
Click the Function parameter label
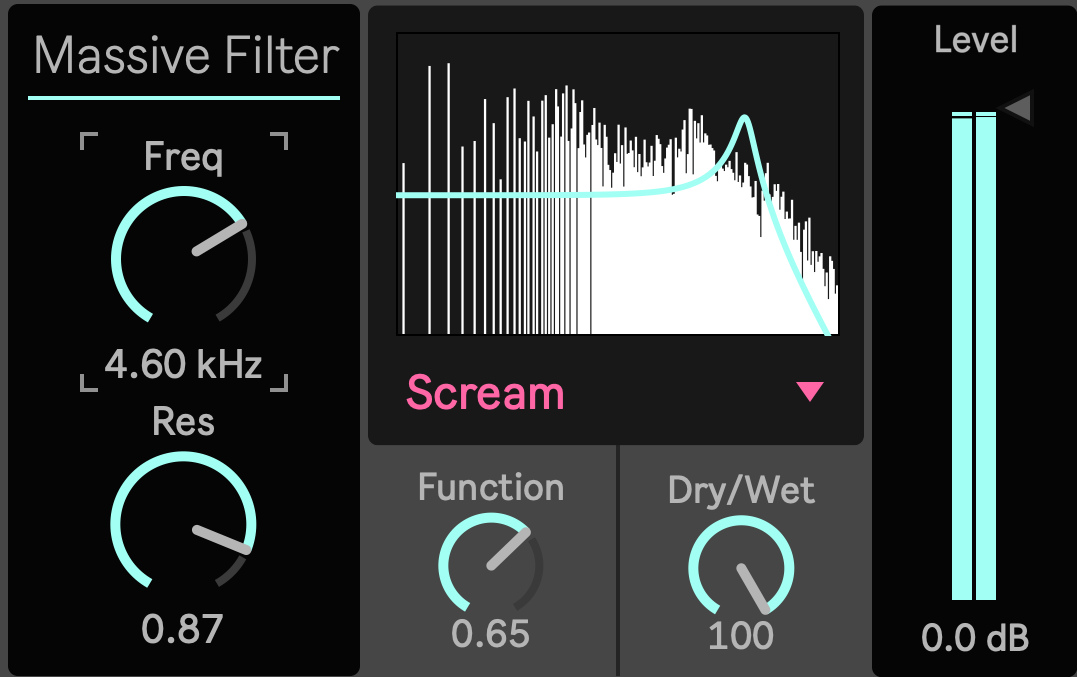pos(490,487)
